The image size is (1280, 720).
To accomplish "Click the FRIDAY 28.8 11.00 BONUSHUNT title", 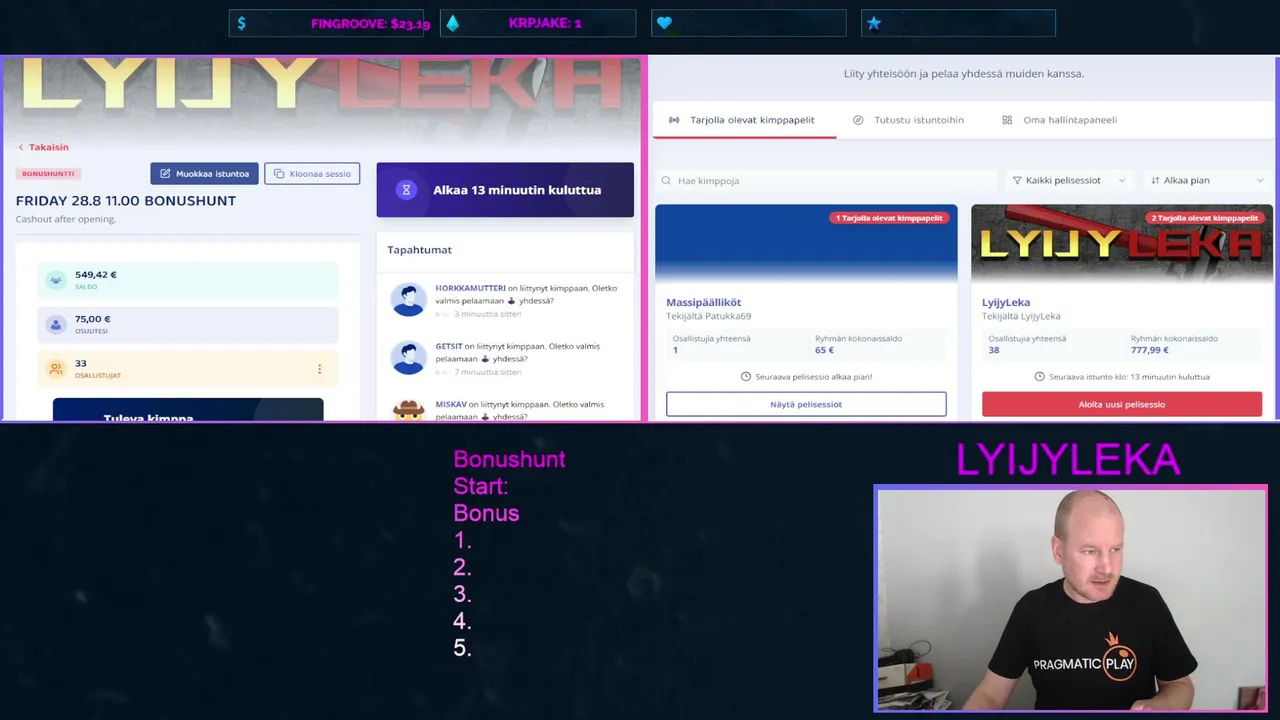I will [126, 201].
